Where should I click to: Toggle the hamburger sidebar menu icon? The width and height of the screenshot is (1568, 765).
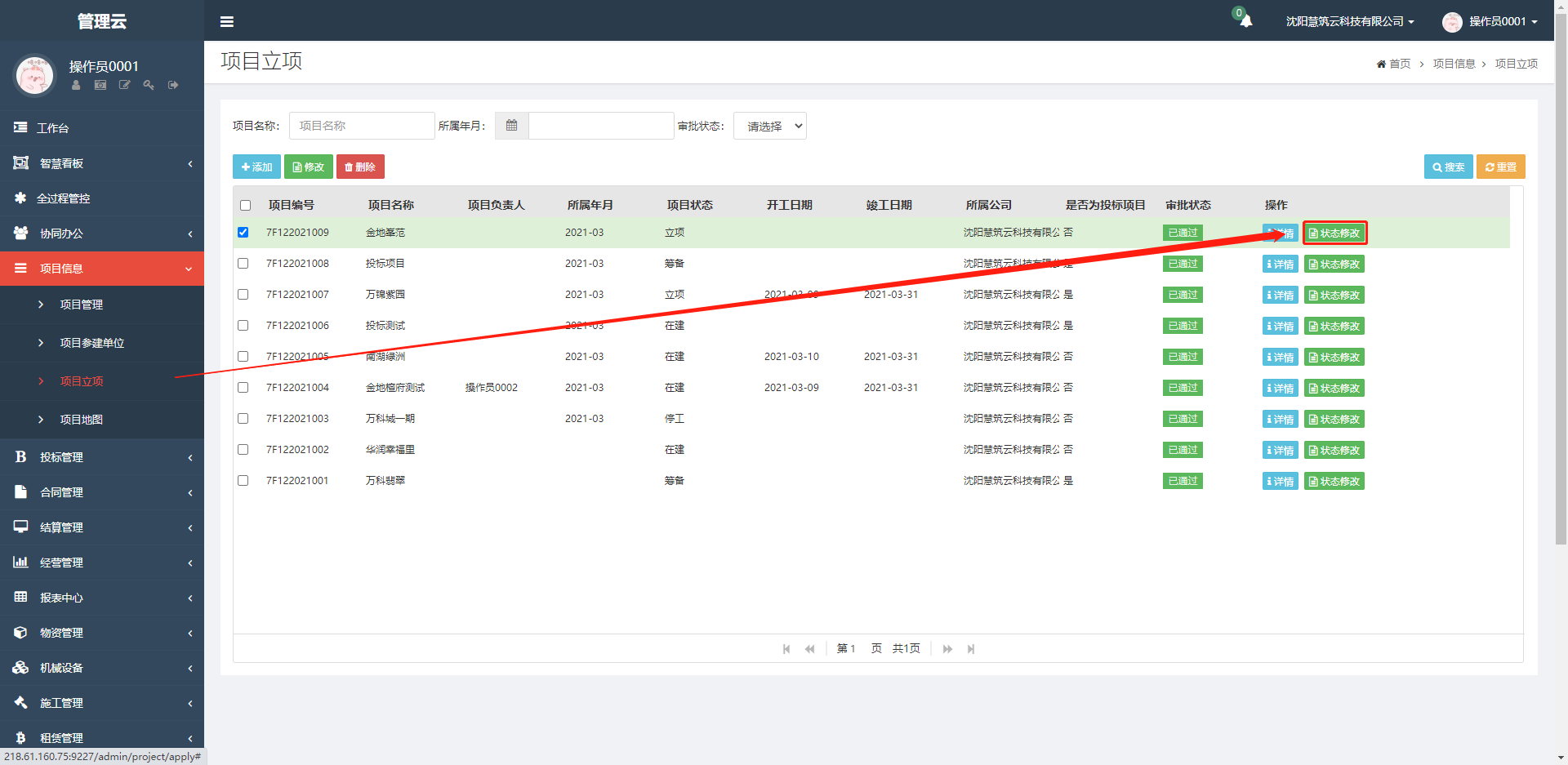pyautogui.click(x=227, y=22)
